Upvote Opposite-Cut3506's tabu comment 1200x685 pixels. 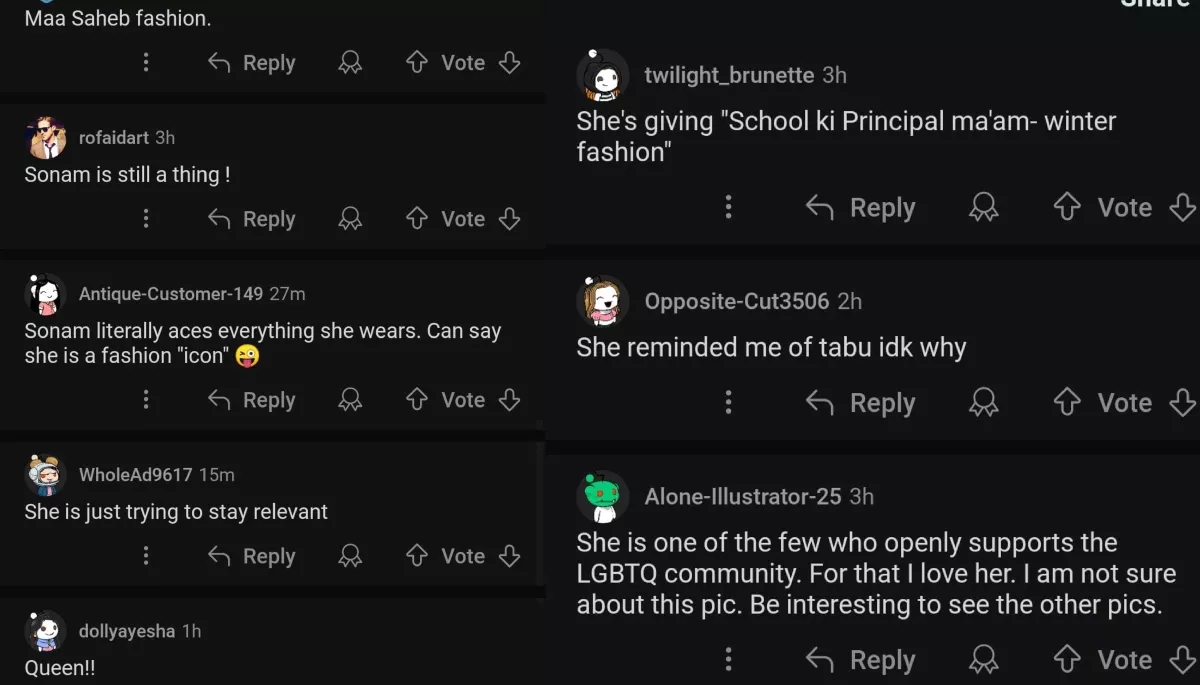click(1068, 403)
